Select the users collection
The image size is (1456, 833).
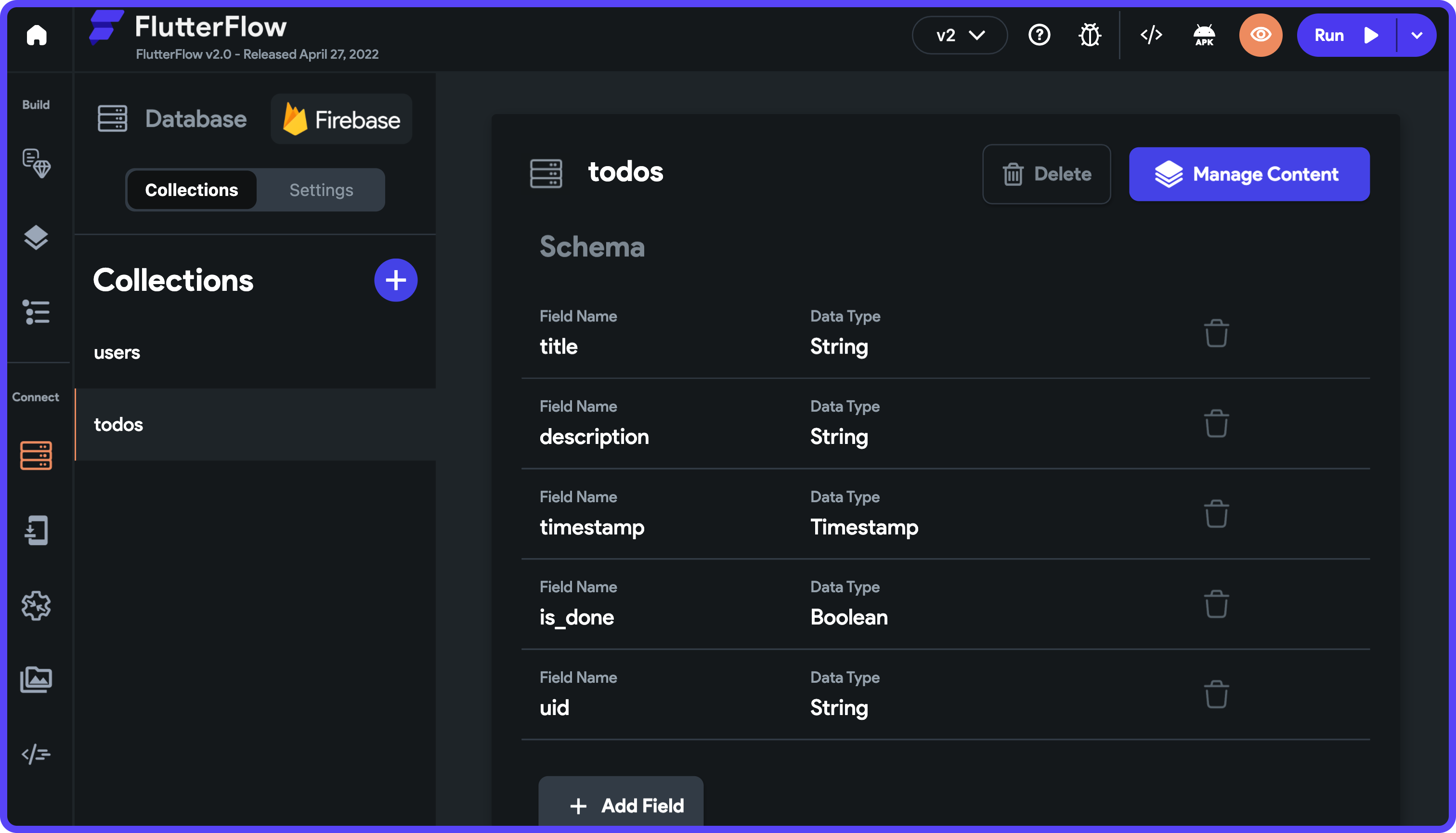[x=255, y=352]
